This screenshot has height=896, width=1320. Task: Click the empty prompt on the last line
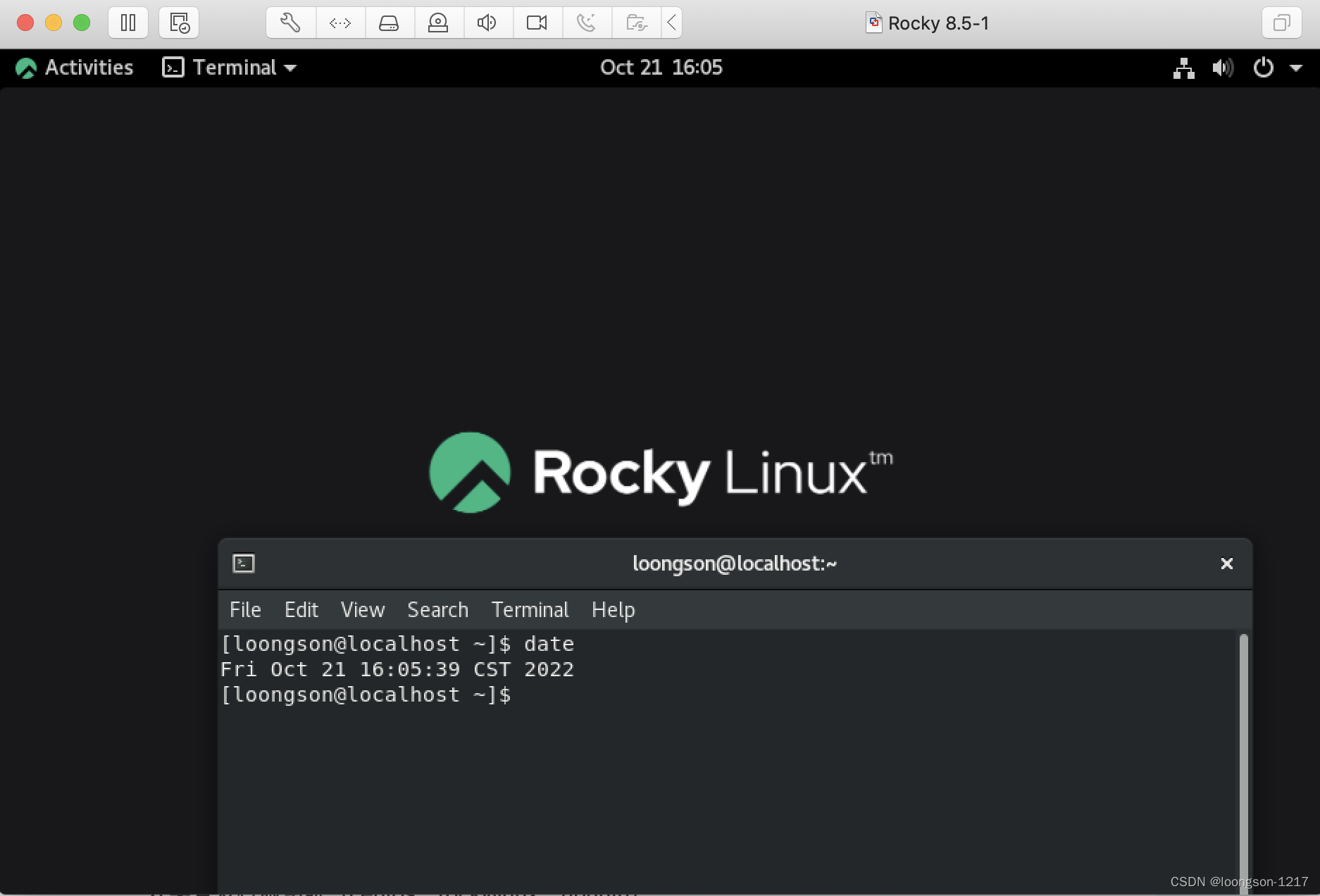click(366, 695)
